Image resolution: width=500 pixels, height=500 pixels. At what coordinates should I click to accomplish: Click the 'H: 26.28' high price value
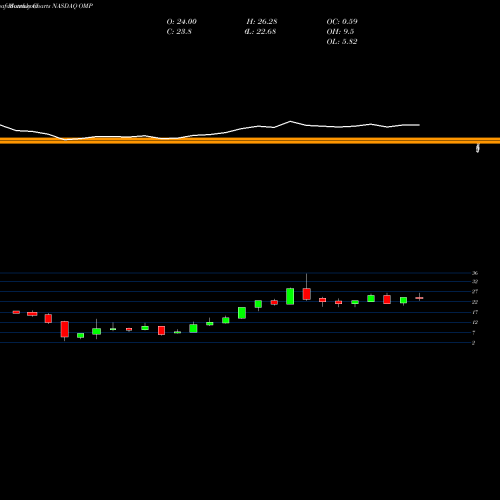point(262,22)
